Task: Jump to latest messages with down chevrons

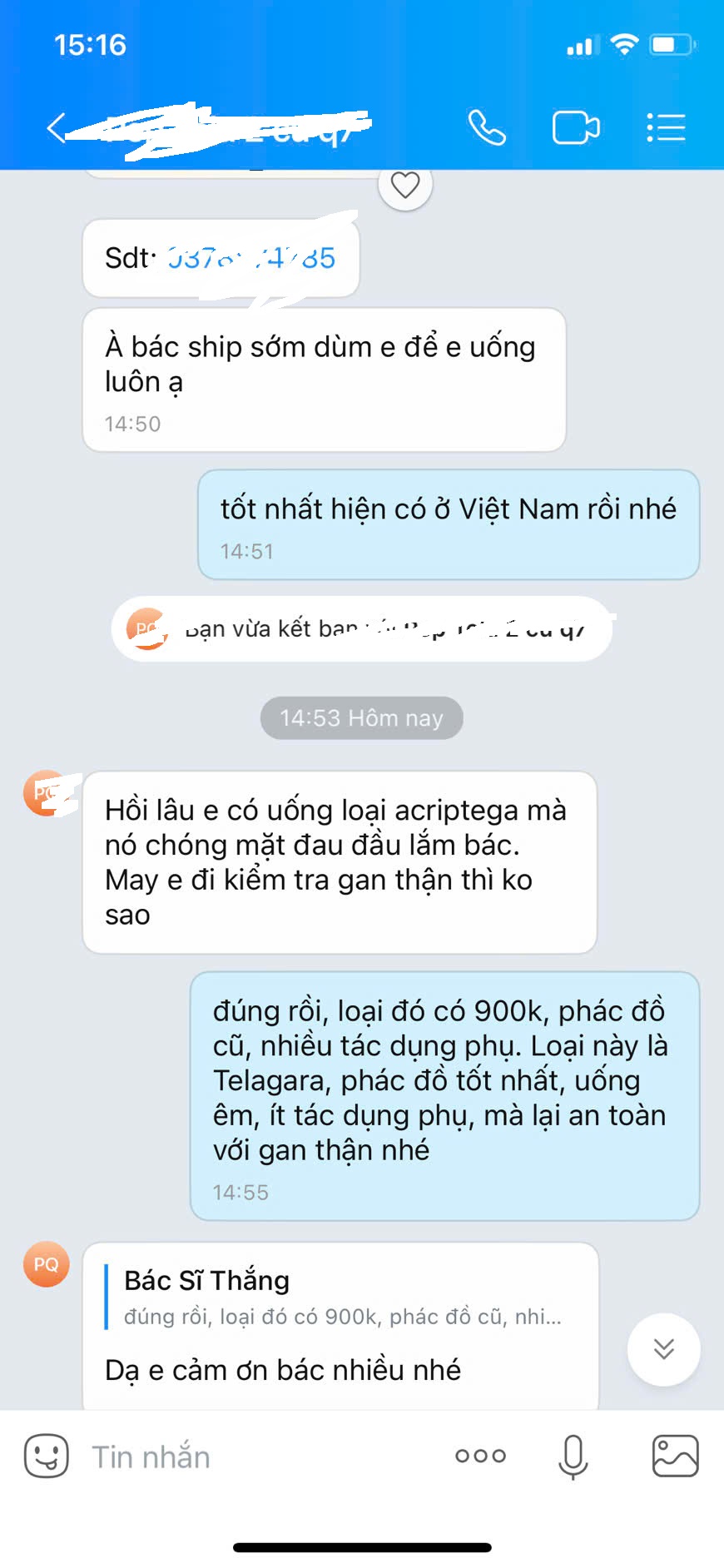Action: pyautogui.click(x=663, y=1349)
